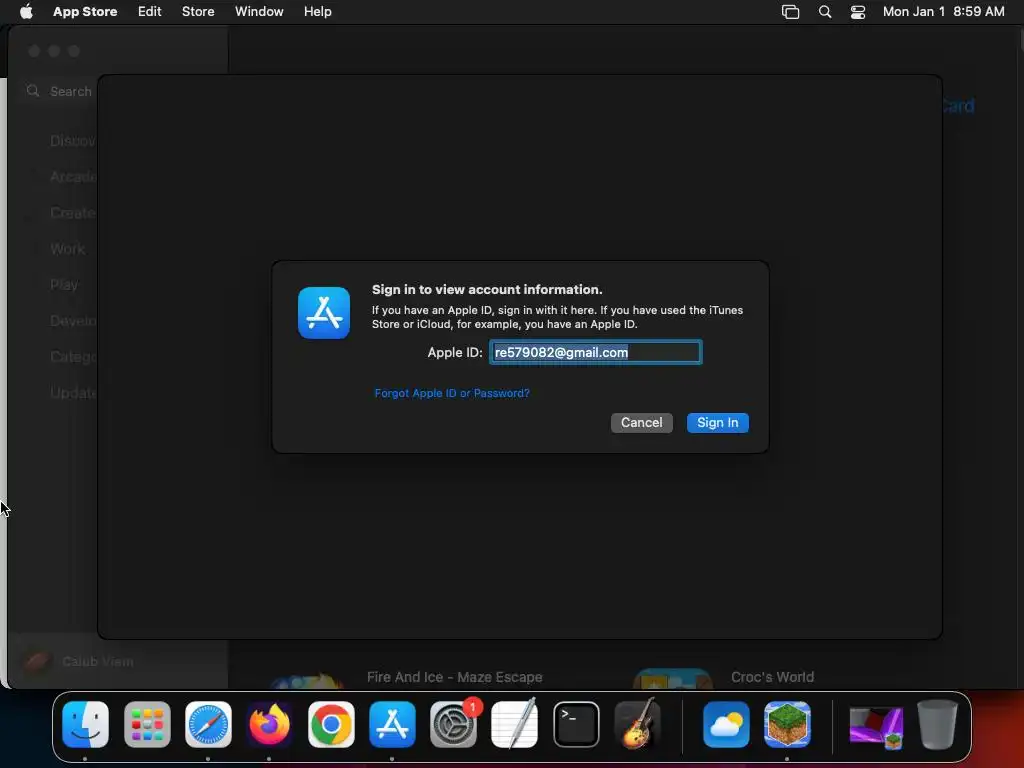Click the Sign In button
The height and width of the screenshot is (768, 1024).
click(717, 423)
